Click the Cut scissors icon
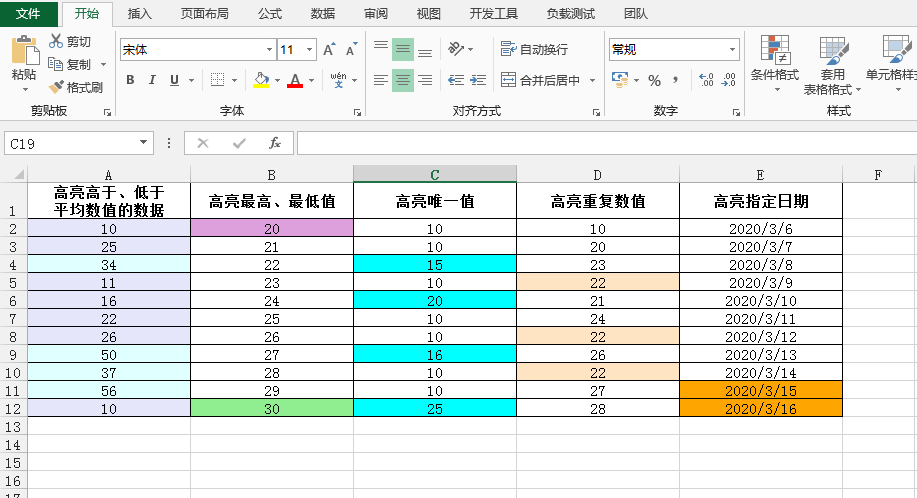This screenshot has height=498, width=917. point(56,41)
